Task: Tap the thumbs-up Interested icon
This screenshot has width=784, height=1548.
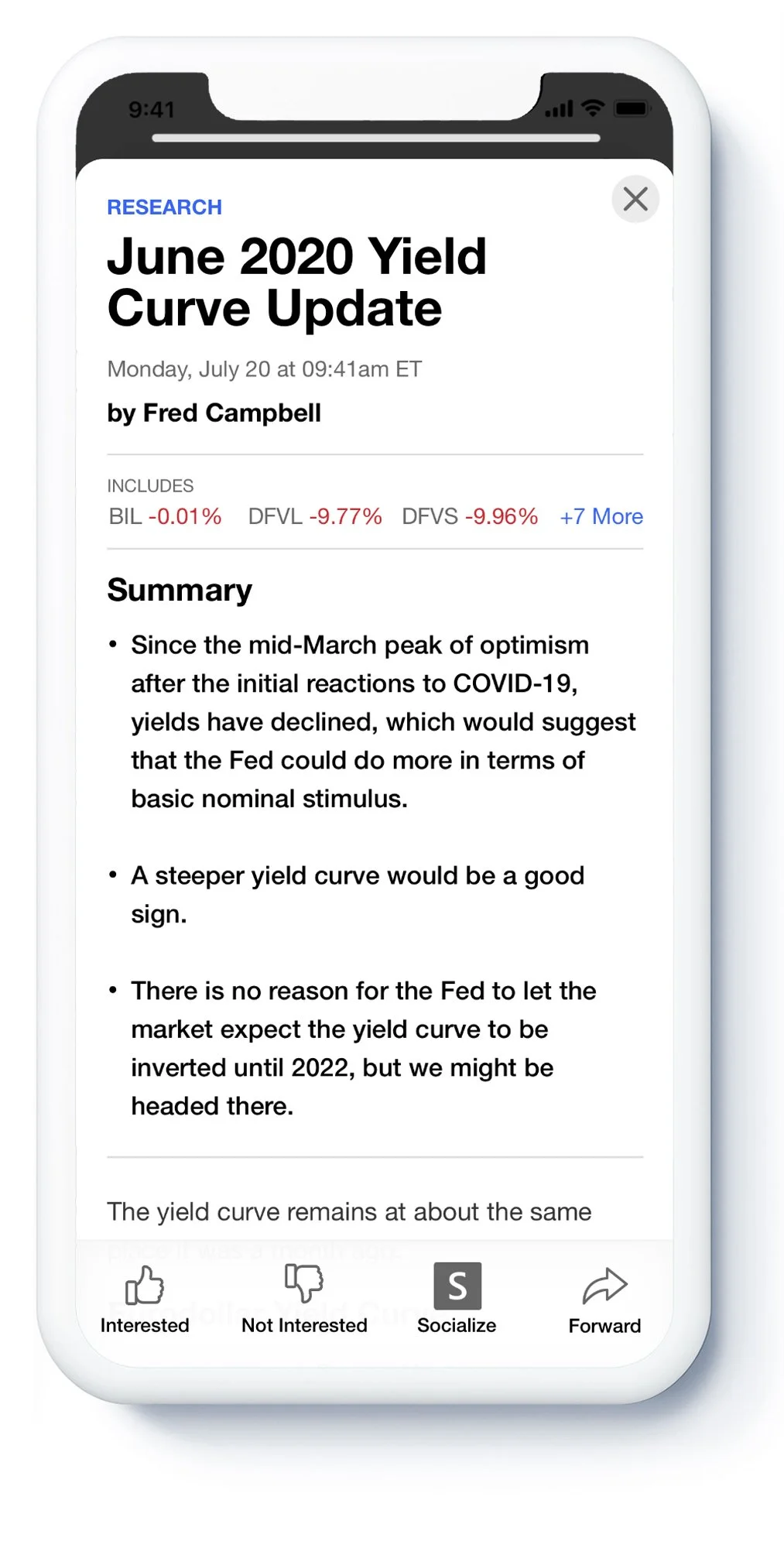Action: 145,1285
